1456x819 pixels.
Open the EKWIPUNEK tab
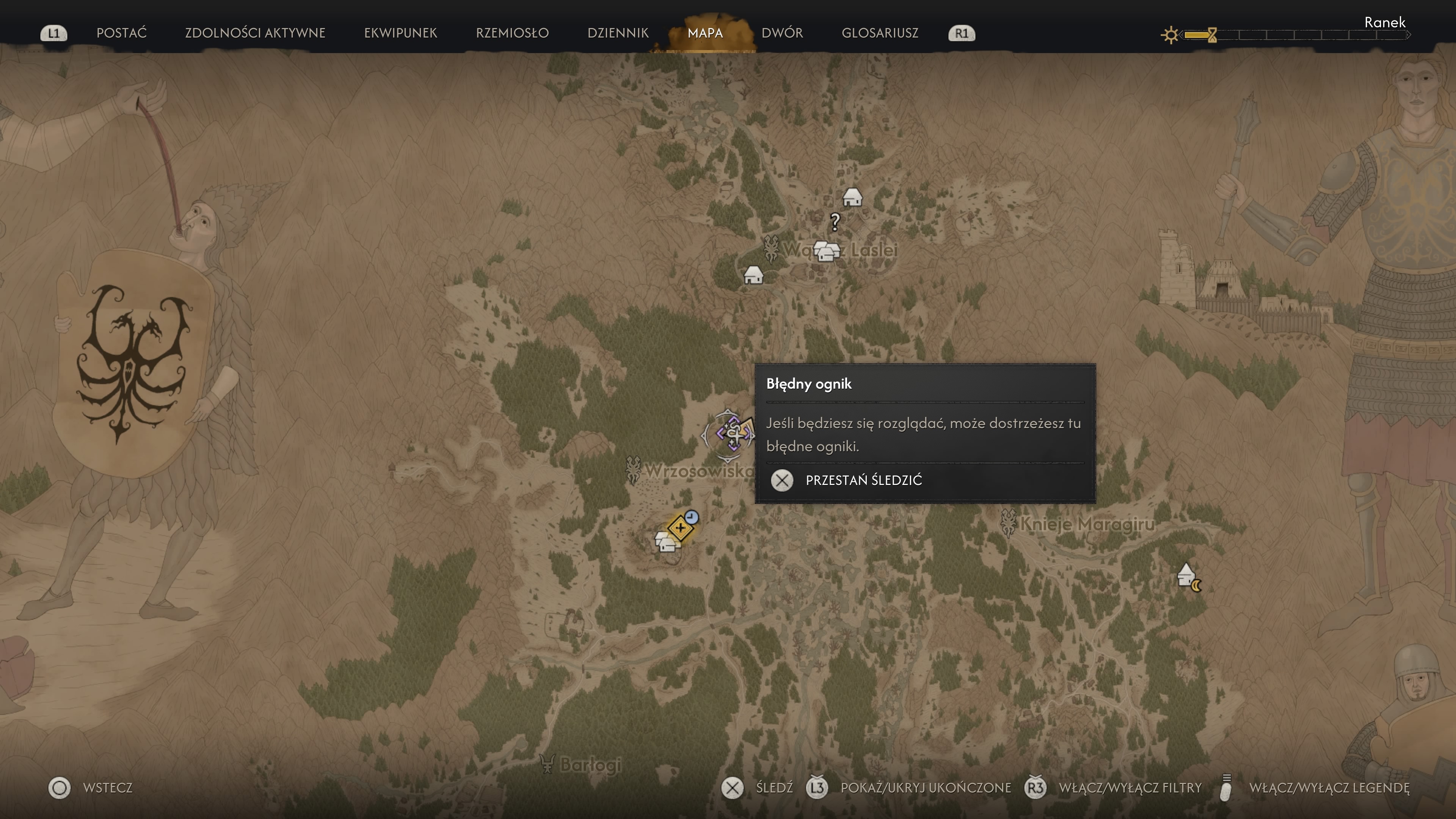point(400,33)
